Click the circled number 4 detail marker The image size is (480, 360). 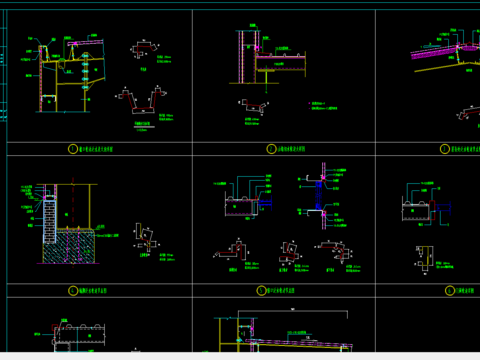tap(73, 291)
